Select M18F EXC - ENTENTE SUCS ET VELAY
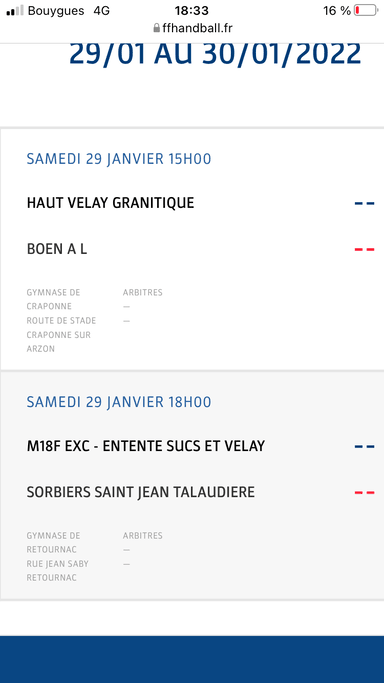Viewport: 384px width, 683px height. 146,446
